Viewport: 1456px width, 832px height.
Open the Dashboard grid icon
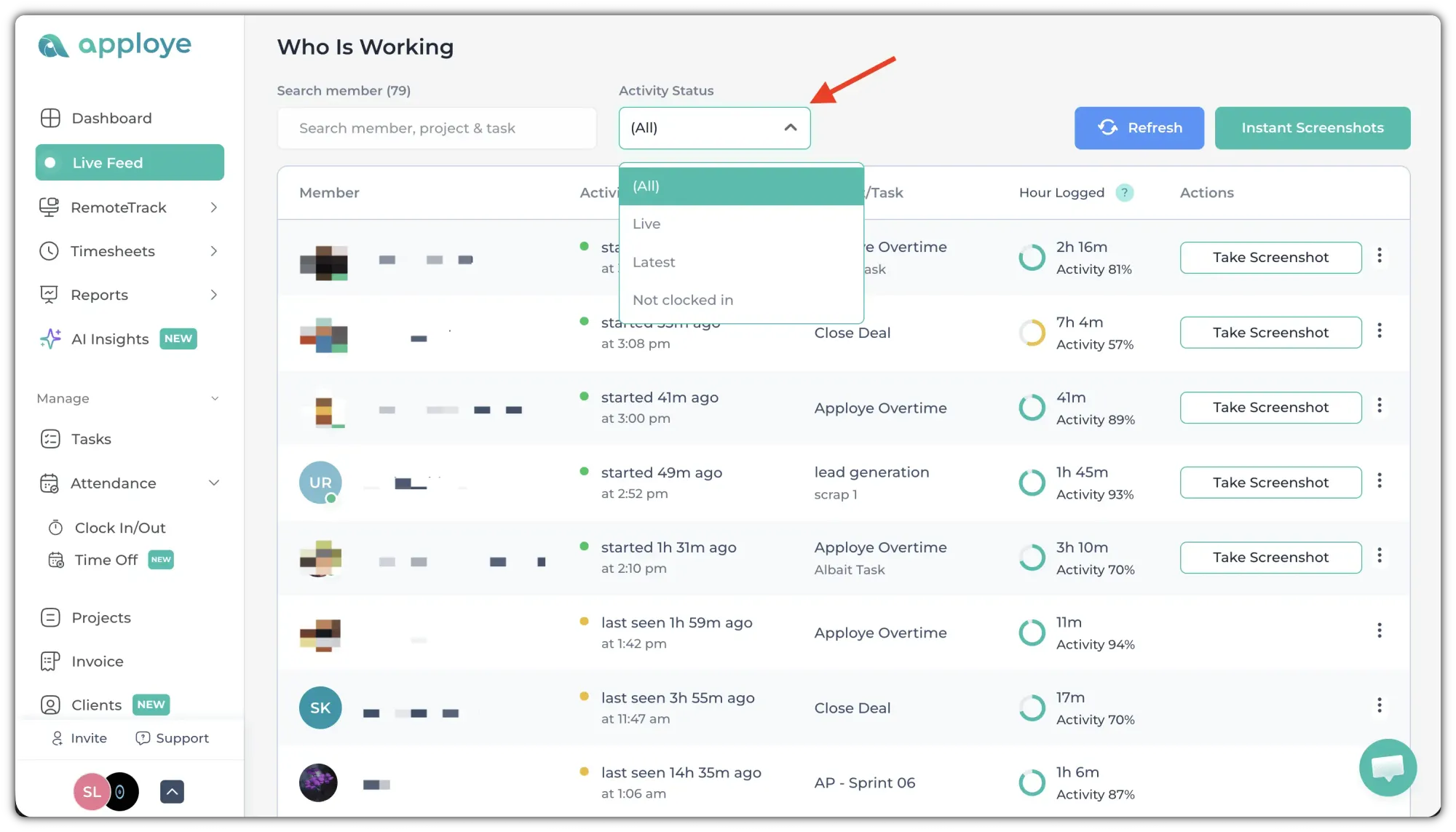tap(50, 118)
